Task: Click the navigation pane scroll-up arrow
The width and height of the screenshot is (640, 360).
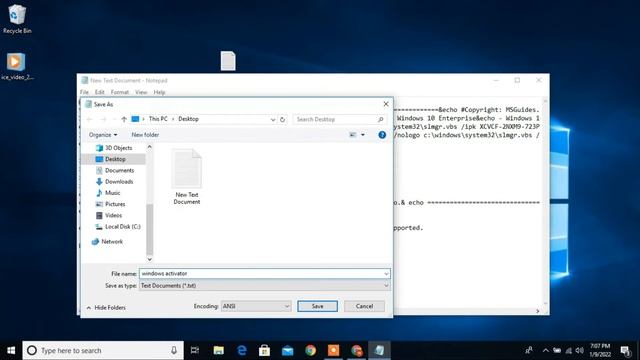Action: [149, 147]
